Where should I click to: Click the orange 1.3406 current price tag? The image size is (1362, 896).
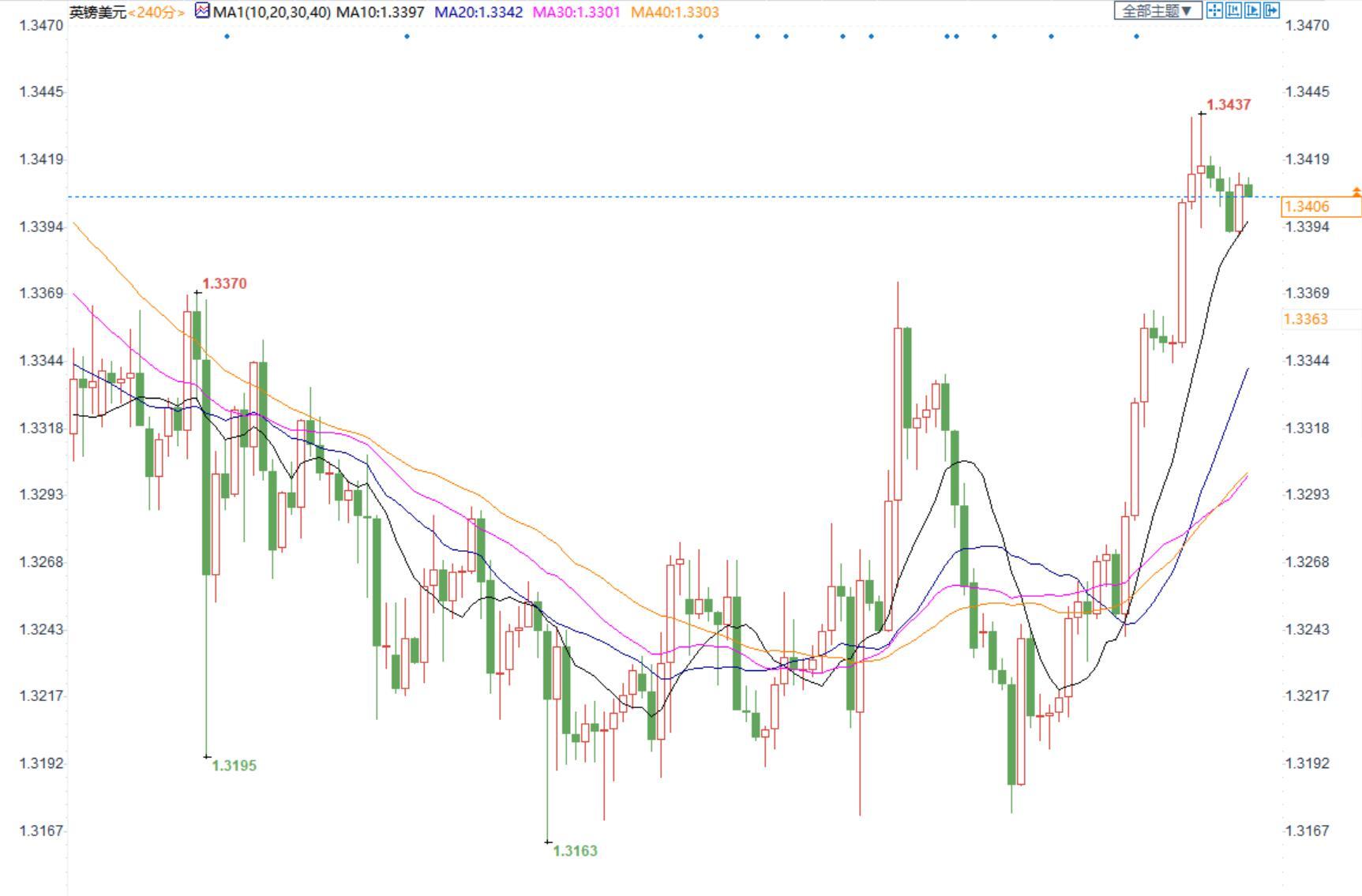[1321, 206]
